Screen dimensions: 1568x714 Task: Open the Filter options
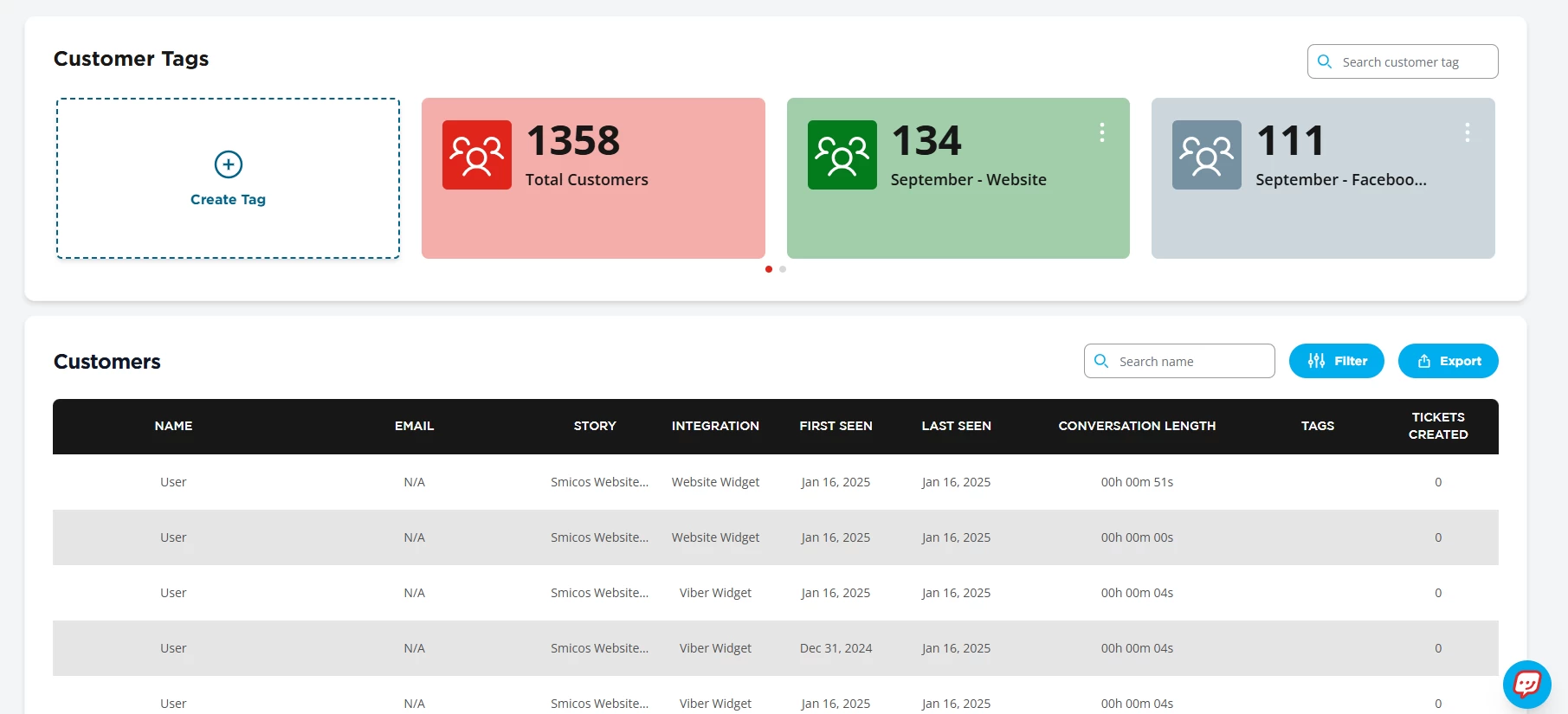tap(1336, 361)
